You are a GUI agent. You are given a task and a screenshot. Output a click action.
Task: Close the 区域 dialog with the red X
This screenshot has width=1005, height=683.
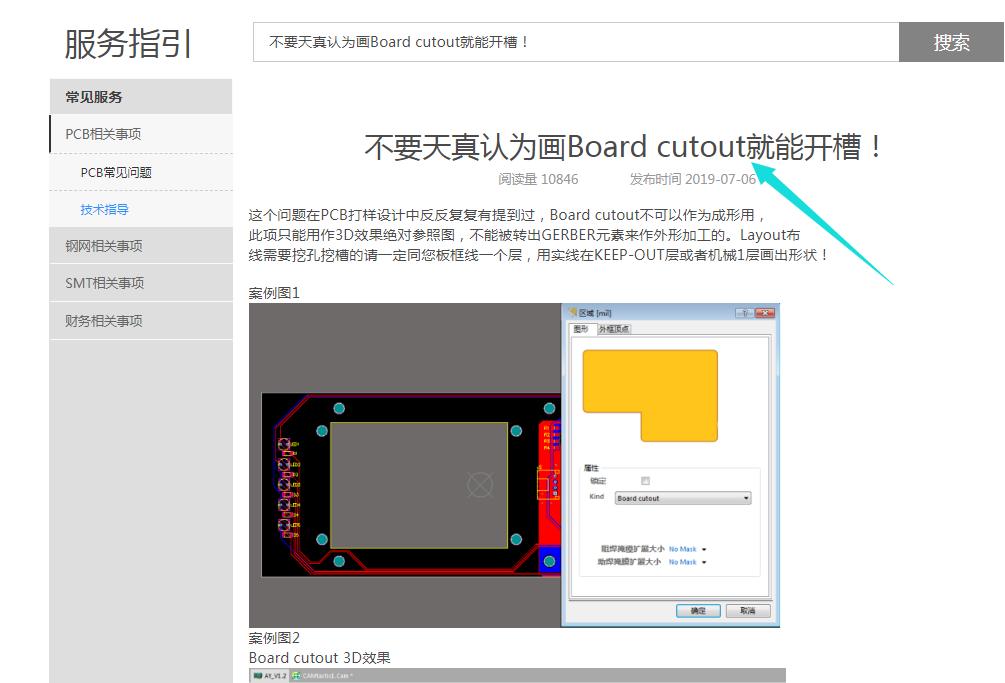tap(765, 313)
